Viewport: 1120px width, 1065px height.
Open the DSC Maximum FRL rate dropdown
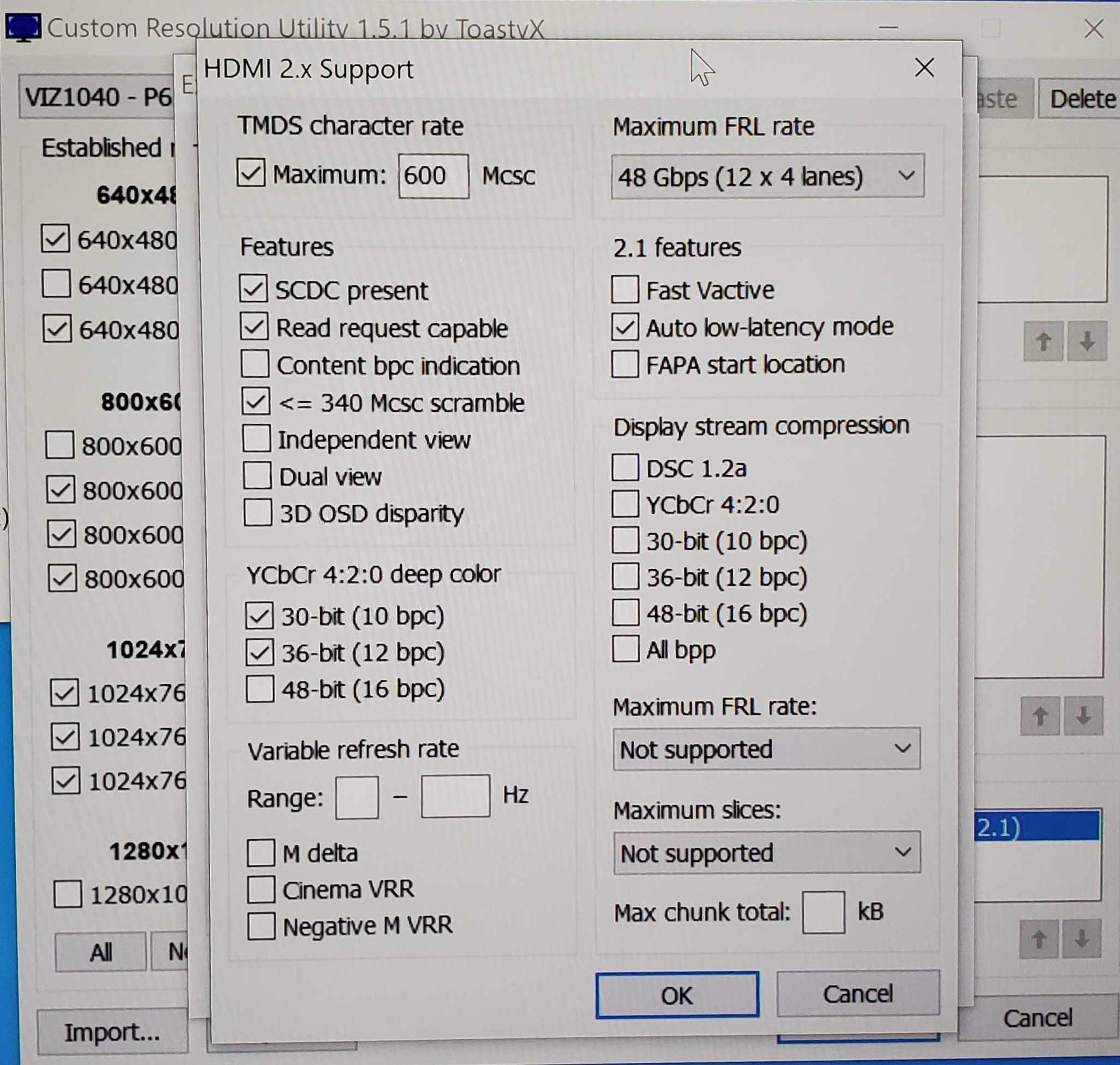(x=766, y=749)
